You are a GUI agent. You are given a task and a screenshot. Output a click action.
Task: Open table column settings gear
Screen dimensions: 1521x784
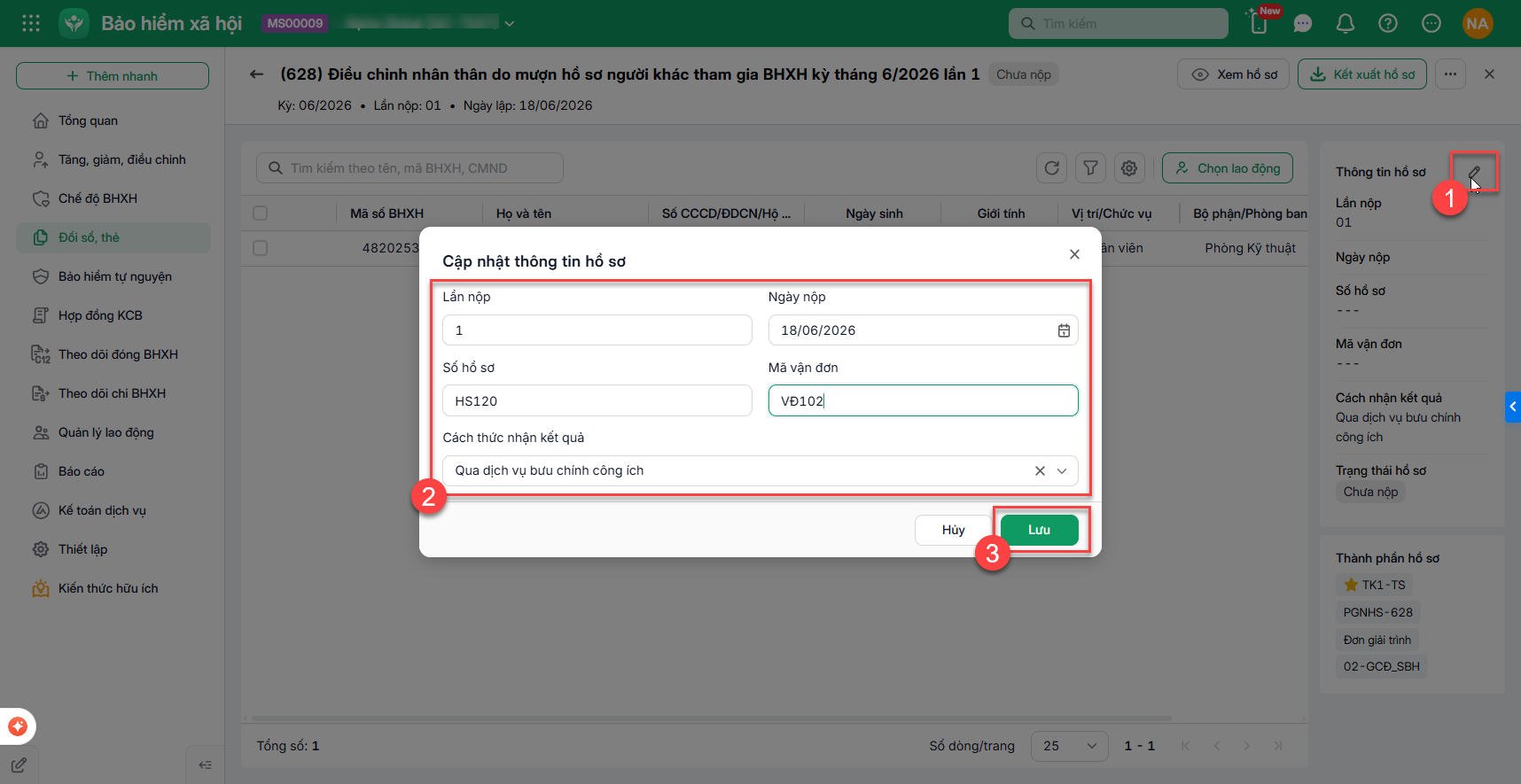pos(1129,167)
